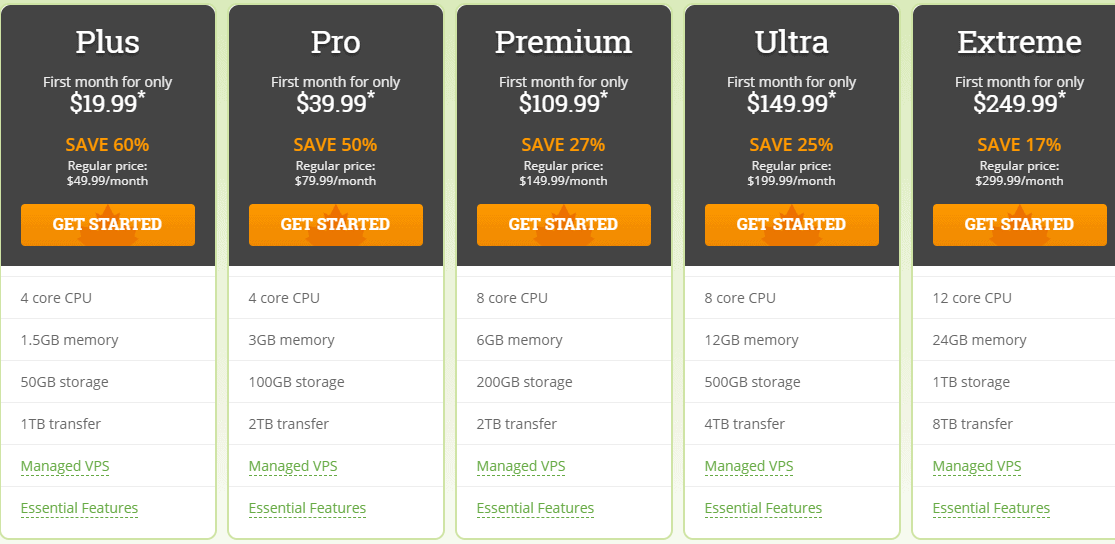Click GET STARTED under the Plus plan
The height and width of the screenshot is (544, 1115).
[x=108, y=225]
